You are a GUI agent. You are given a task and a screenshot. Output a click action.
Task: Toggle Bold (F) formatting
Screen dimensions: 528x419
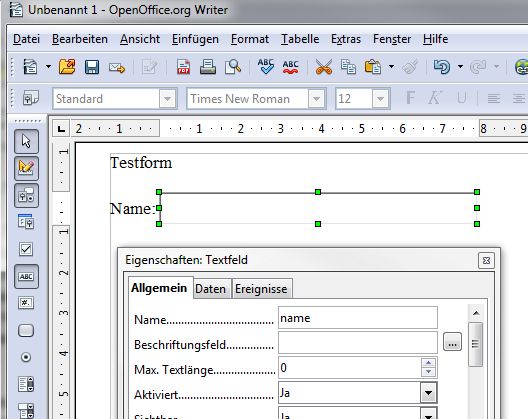tap(410, 98)
